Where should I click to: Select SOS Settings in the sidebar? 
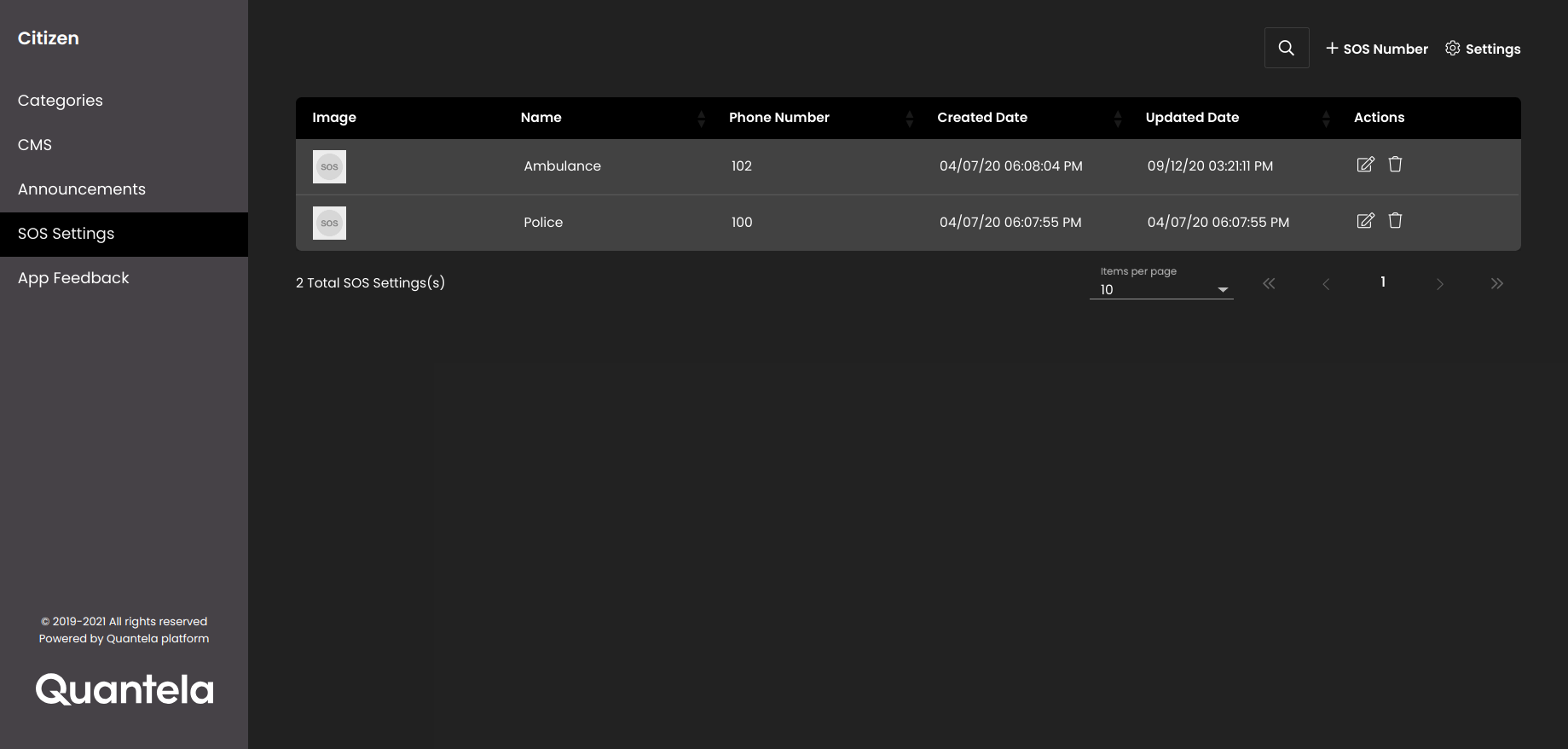[x=124, y=234]
